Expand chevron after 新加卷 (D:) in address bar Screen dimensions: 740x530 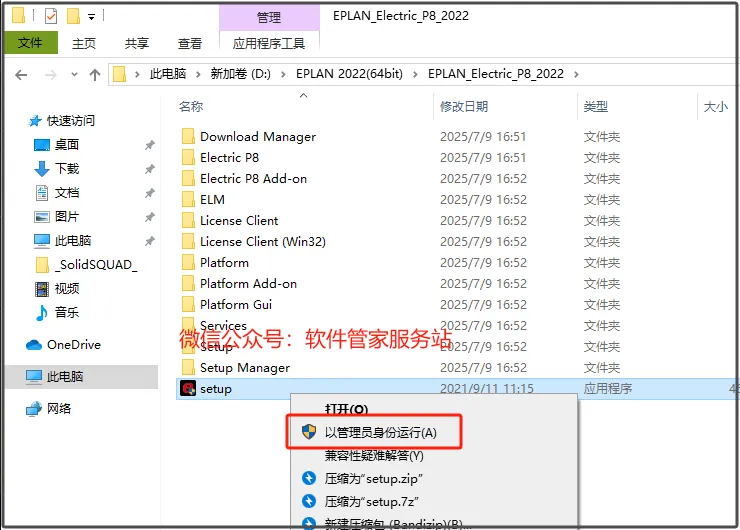tap(283, 75)
